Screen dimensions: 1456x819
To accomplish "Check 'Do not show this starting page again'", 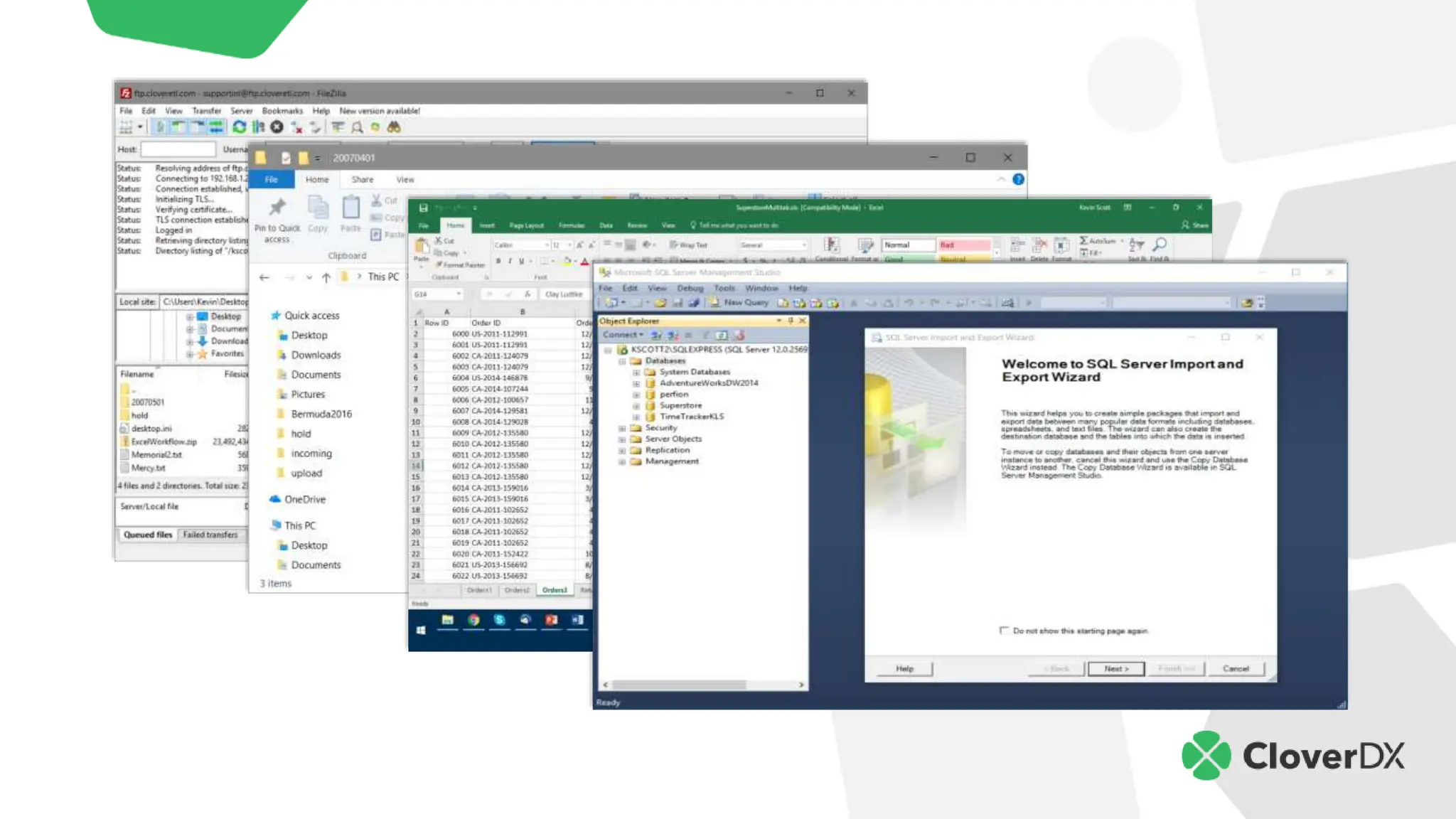I will click(x=1004, y=631).
